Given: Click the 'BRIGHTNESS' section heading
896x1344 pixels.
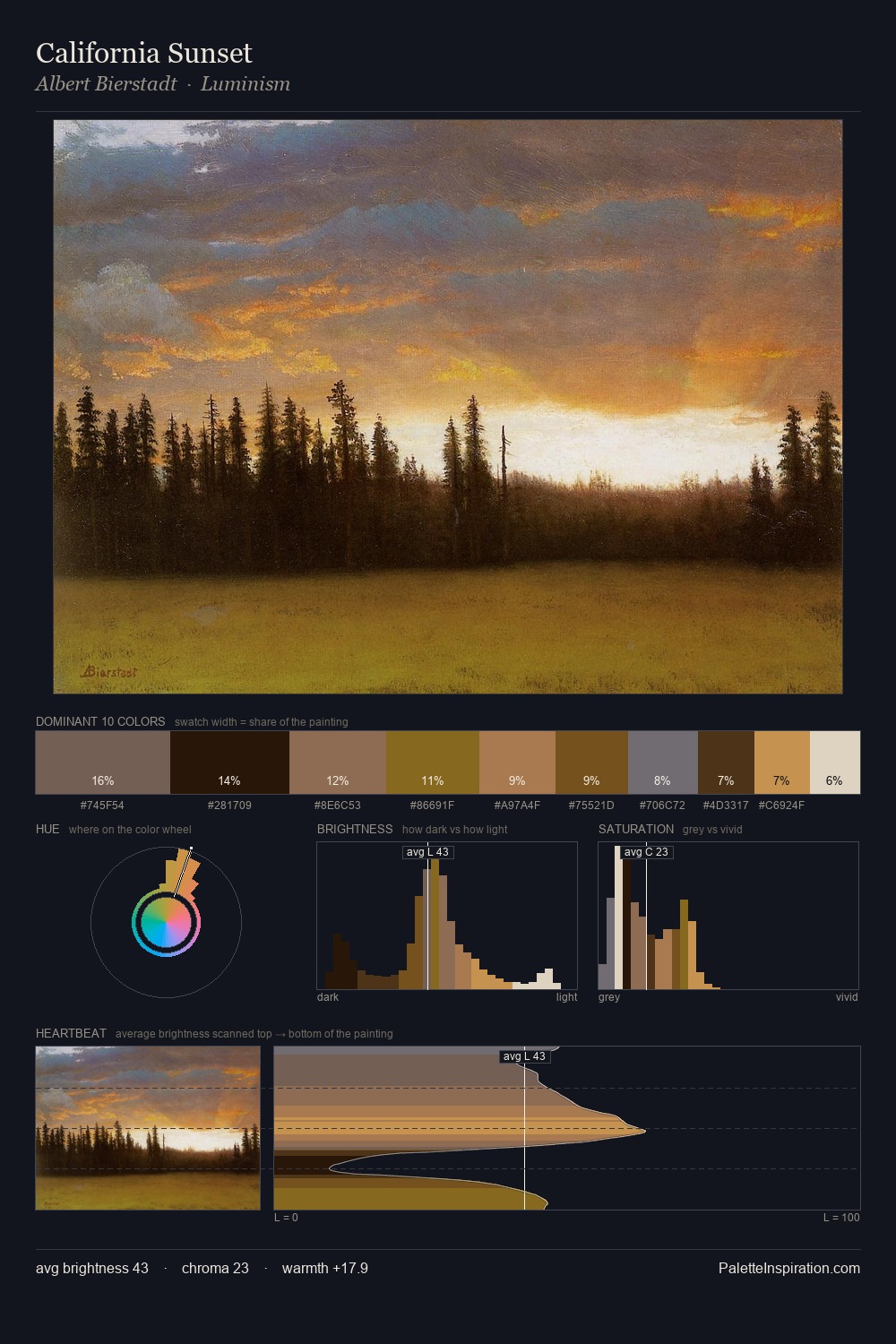Looking at the screenshot, I should [x=355, y=829].
